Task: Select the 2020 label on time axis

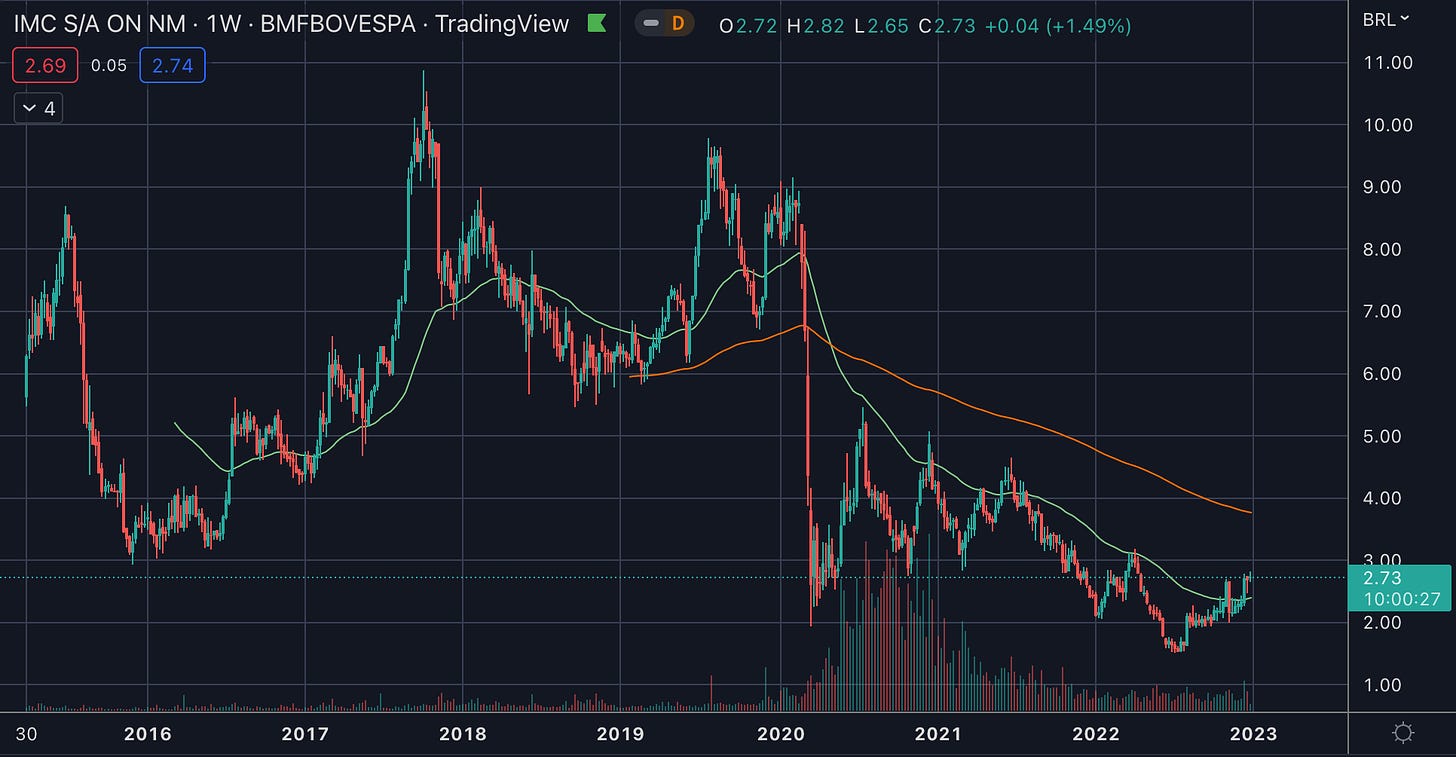Action: pyautogui.click(x=780, y=733)
